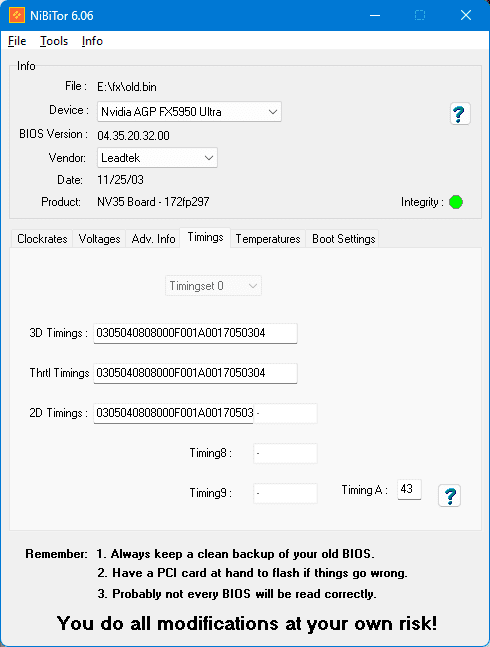Minimize the NiBiTor window
This screenshot has height=647, width=490.
(375, 16)
